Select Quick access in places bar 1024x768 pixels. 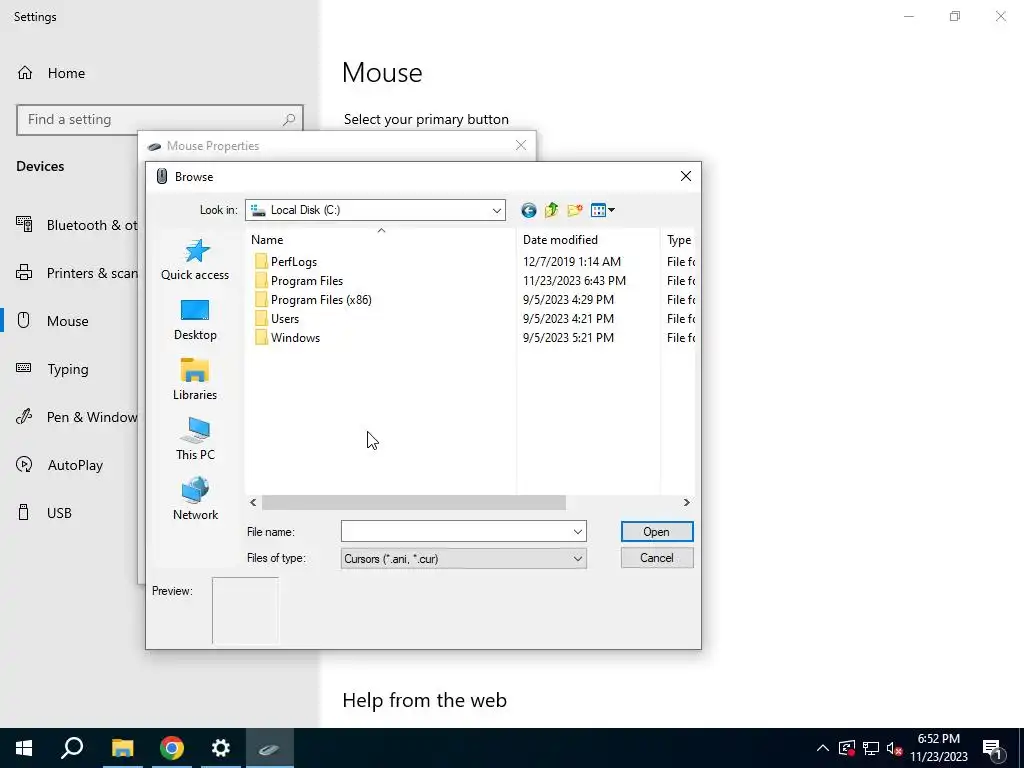pyautogui.click(x=195, y=260)
